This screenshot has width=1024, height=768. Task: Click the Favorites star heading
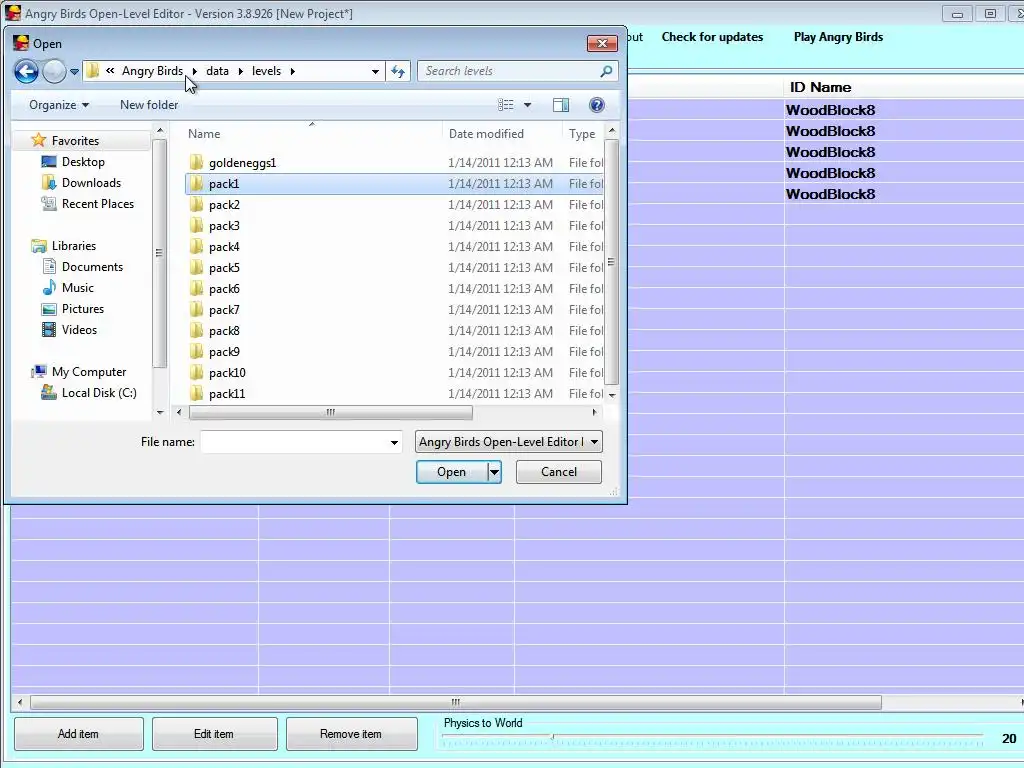coord(75,140)
